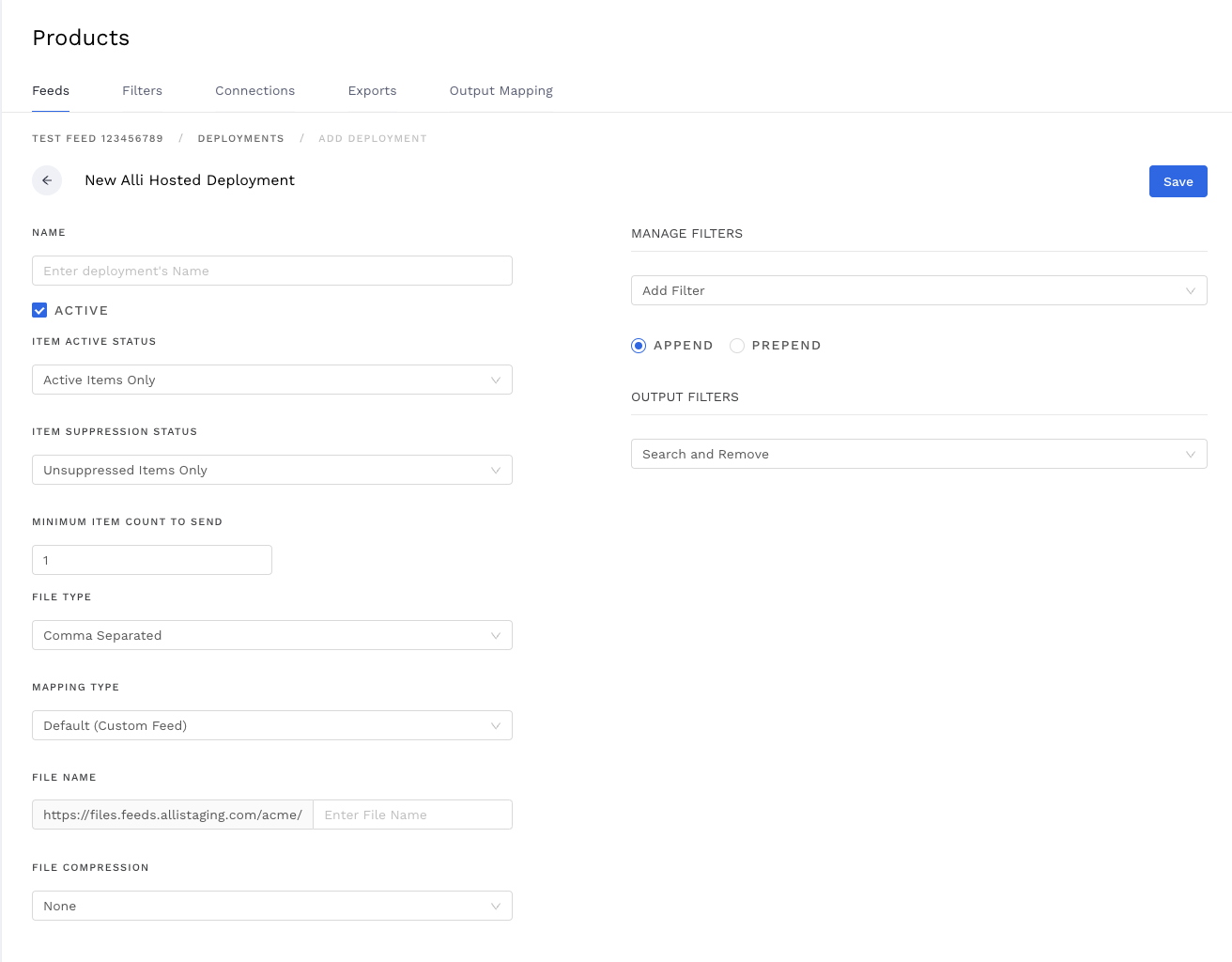Open the Connections tab
This screenshot has height=962, width=1232.
254,91
